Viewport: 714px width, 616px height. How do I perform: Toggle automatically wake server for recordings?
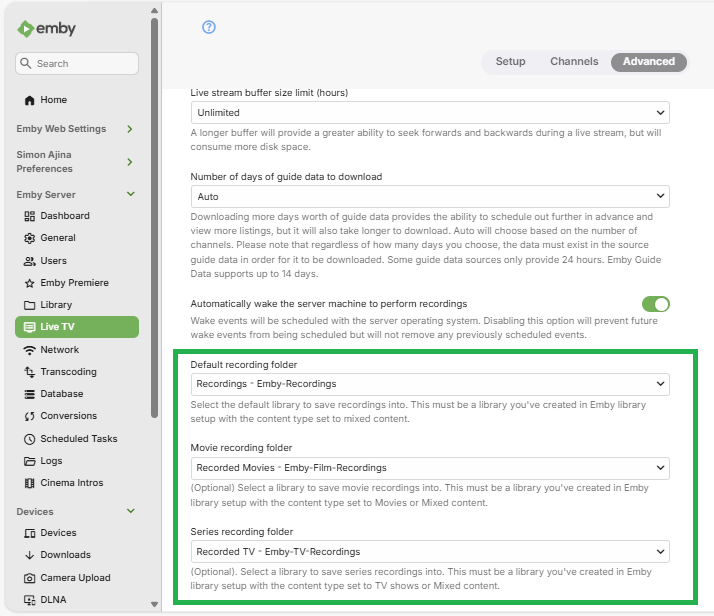point(656,304)
